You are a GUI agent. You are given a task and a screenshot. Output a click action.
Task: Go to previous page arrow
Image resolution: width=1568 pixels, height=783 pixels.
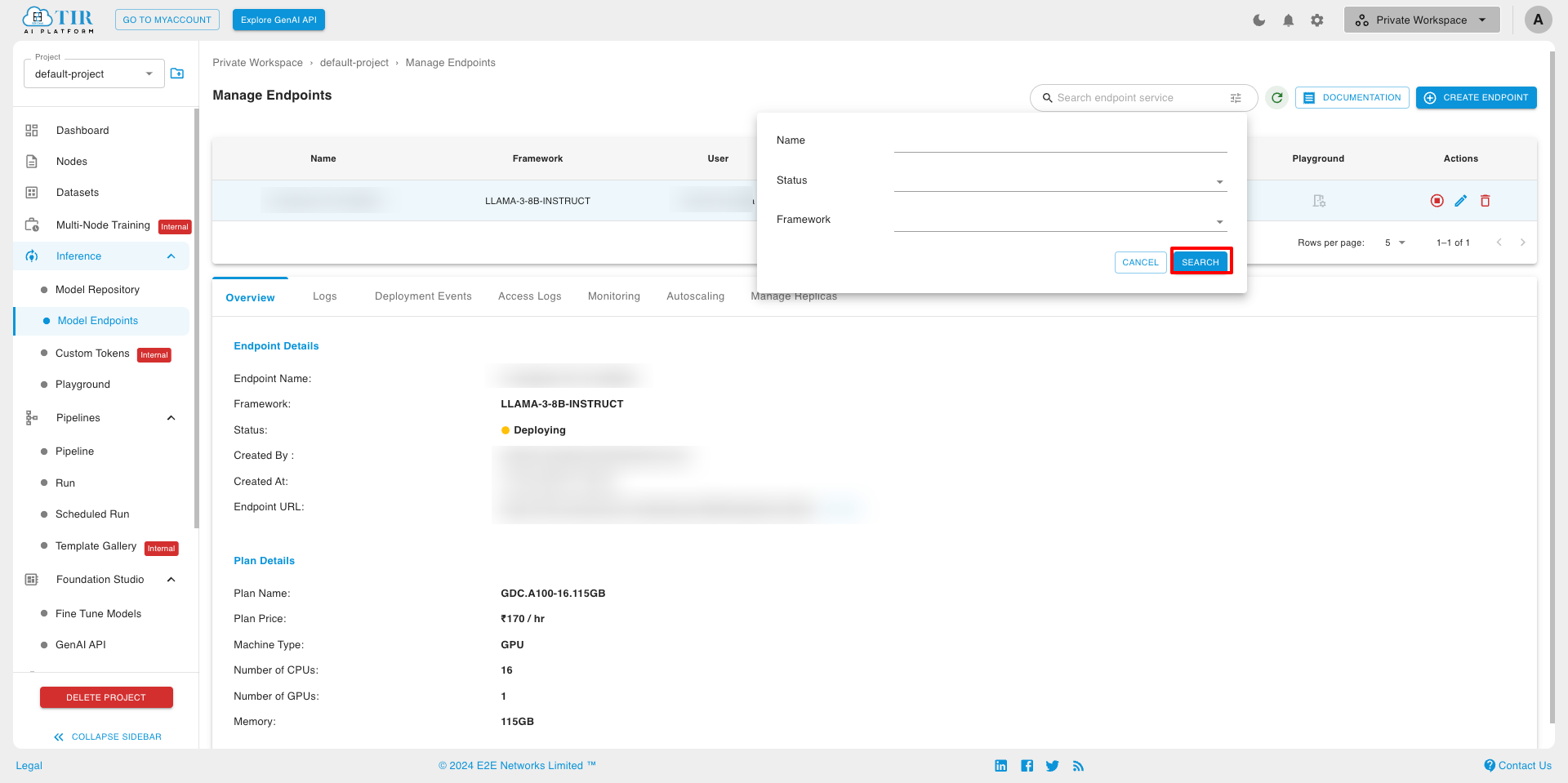(1499, 242)
